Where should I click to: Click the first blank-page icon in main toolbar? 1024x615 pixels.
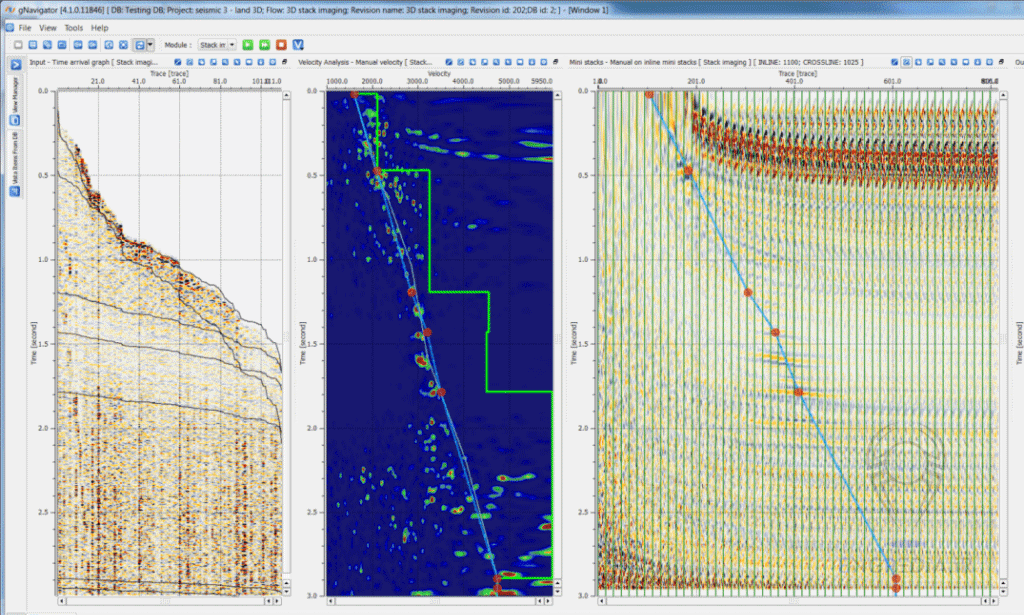19,45
